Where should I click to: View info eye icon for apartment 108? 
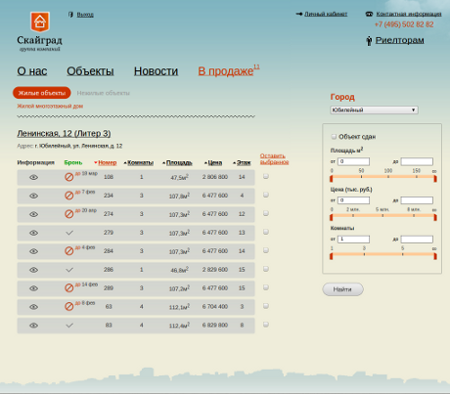click(x=33, y=177)
